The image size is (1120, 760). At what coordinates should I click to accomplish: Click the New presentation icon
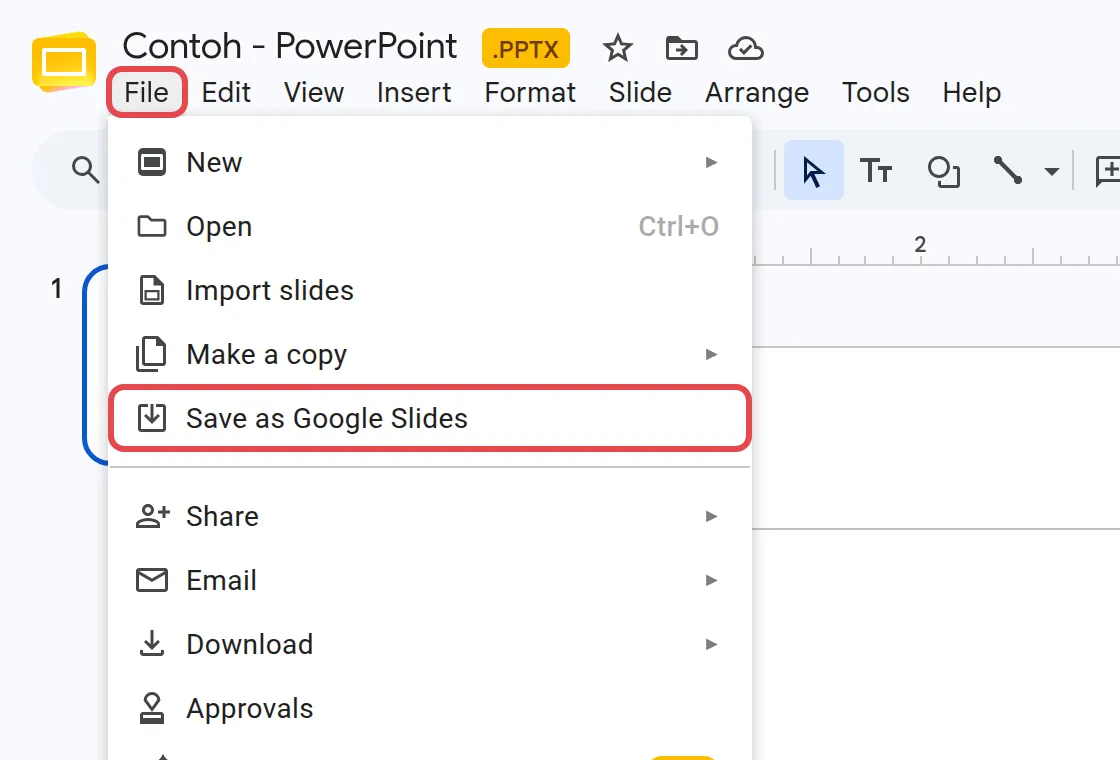click(151, 162)
